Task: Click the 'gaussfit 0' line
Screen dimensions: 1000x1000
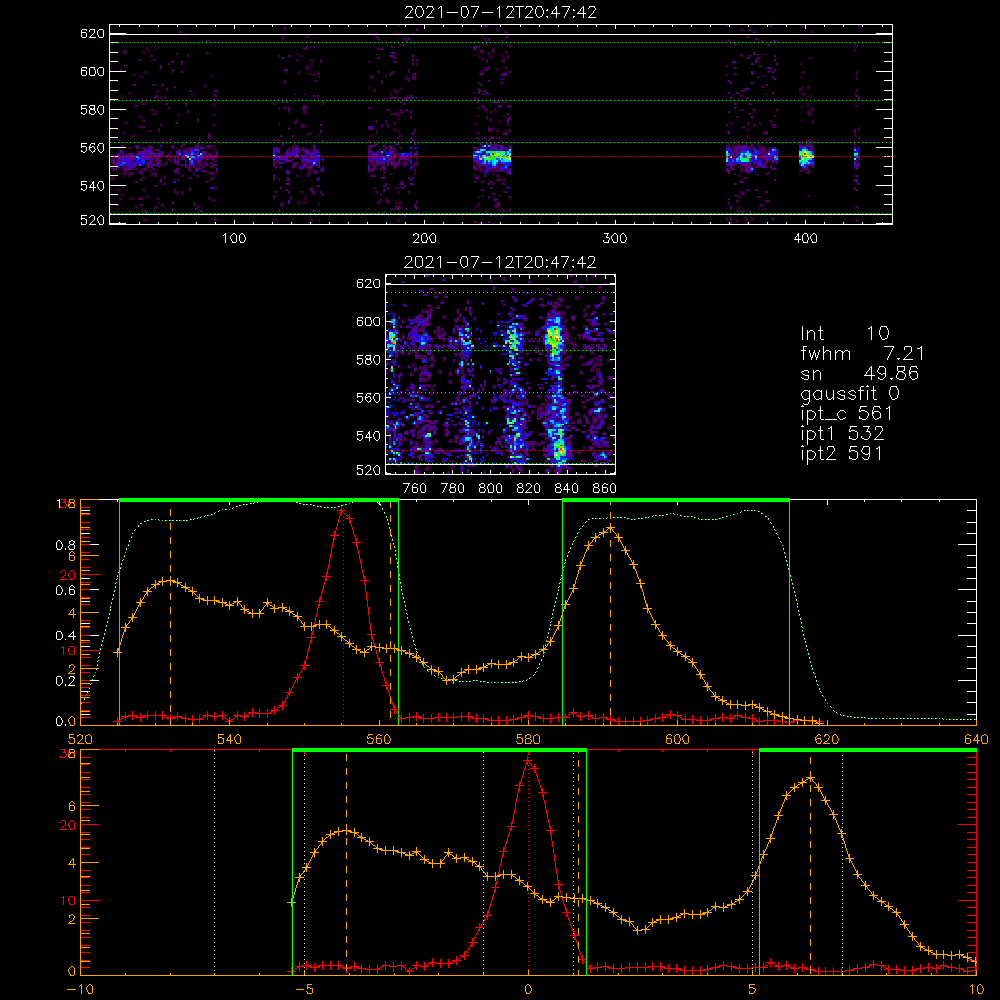Action: [x=849, y=393]
